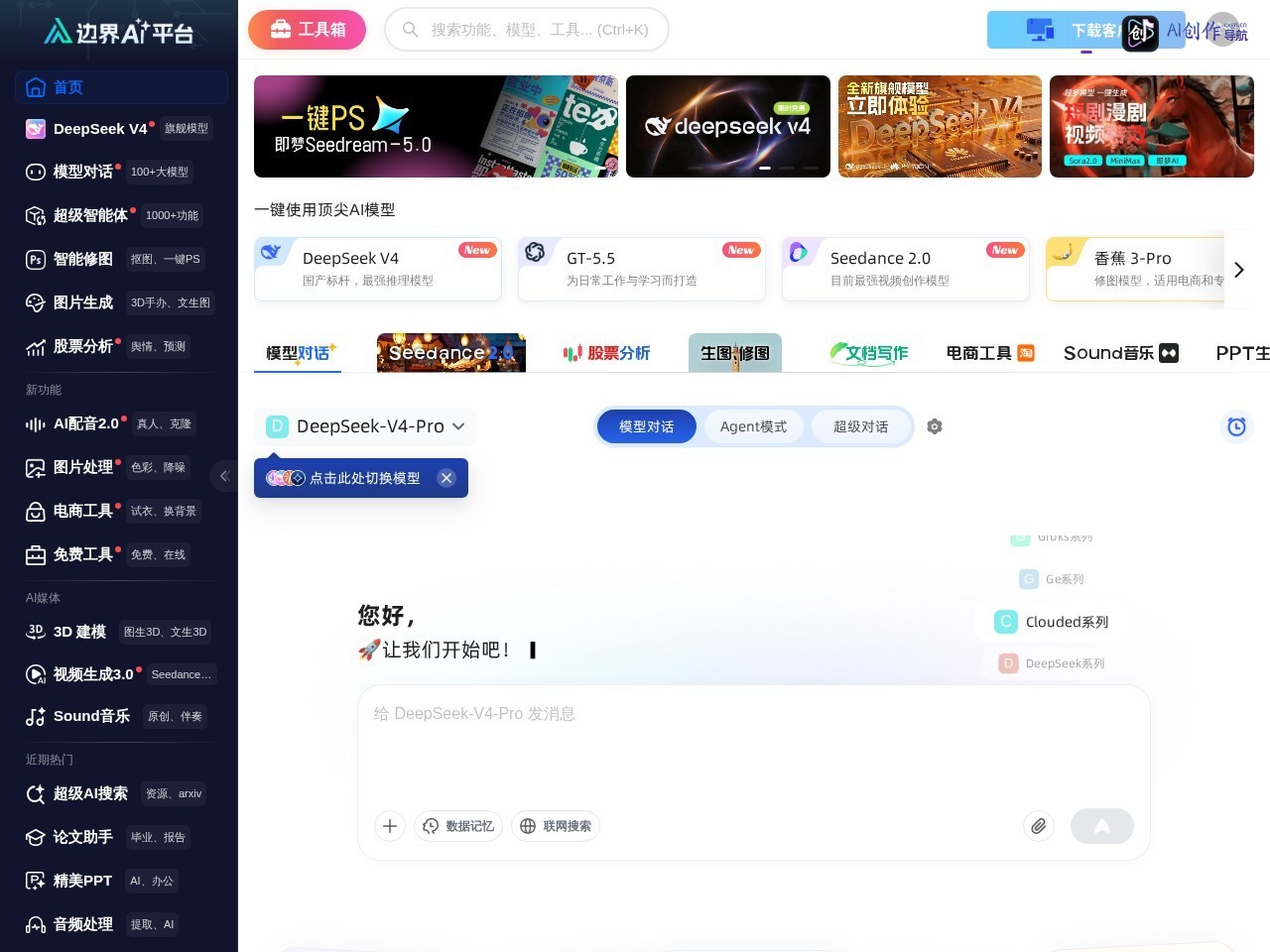Viewport: 1270px width, 952px height.
Task: Open the Seedance 2.0 model card
Action: pos(906,269)
